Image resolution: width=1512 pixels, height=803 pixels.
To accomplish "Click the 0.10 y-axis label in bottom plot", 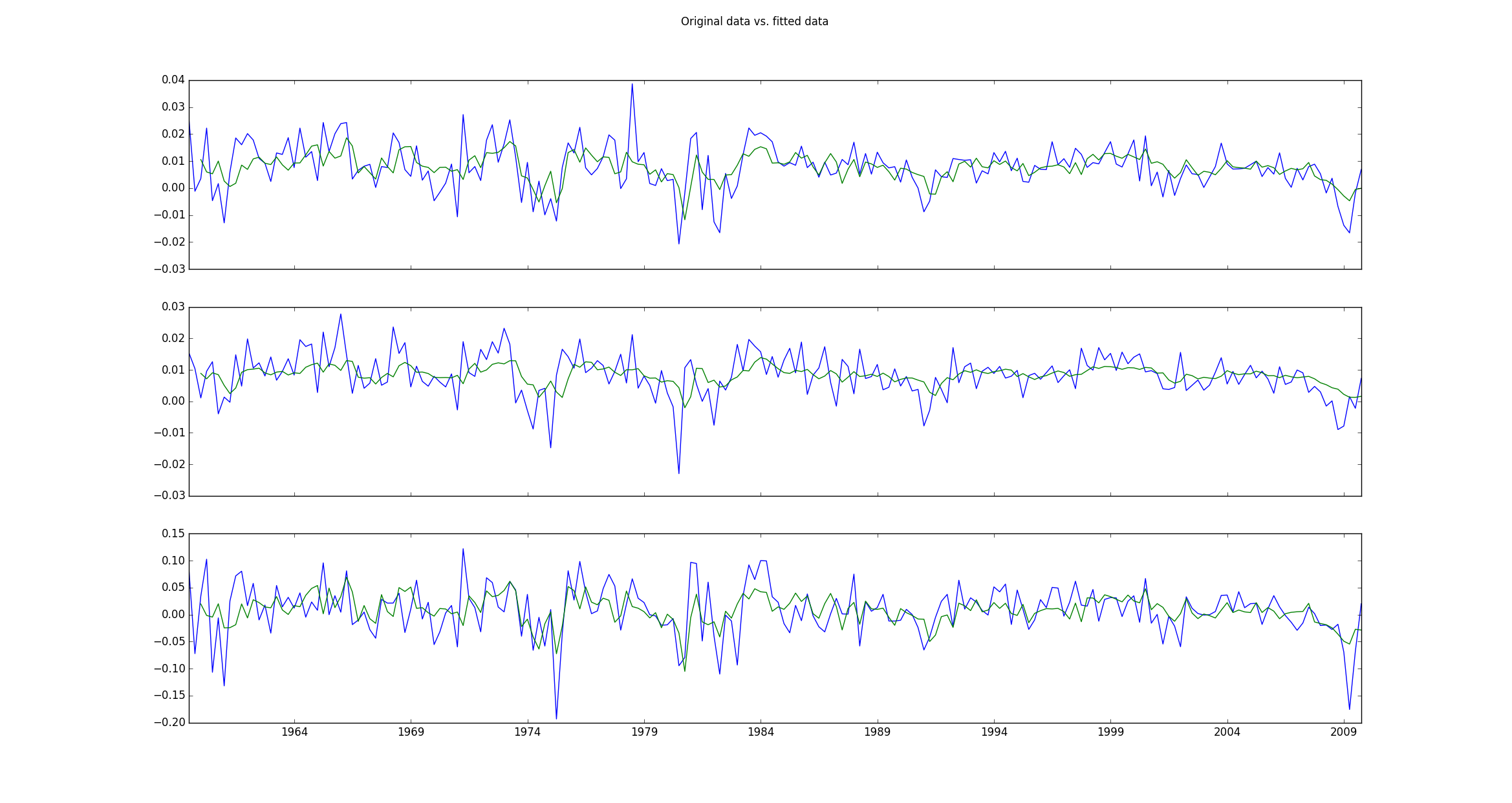I will point(173,561).
